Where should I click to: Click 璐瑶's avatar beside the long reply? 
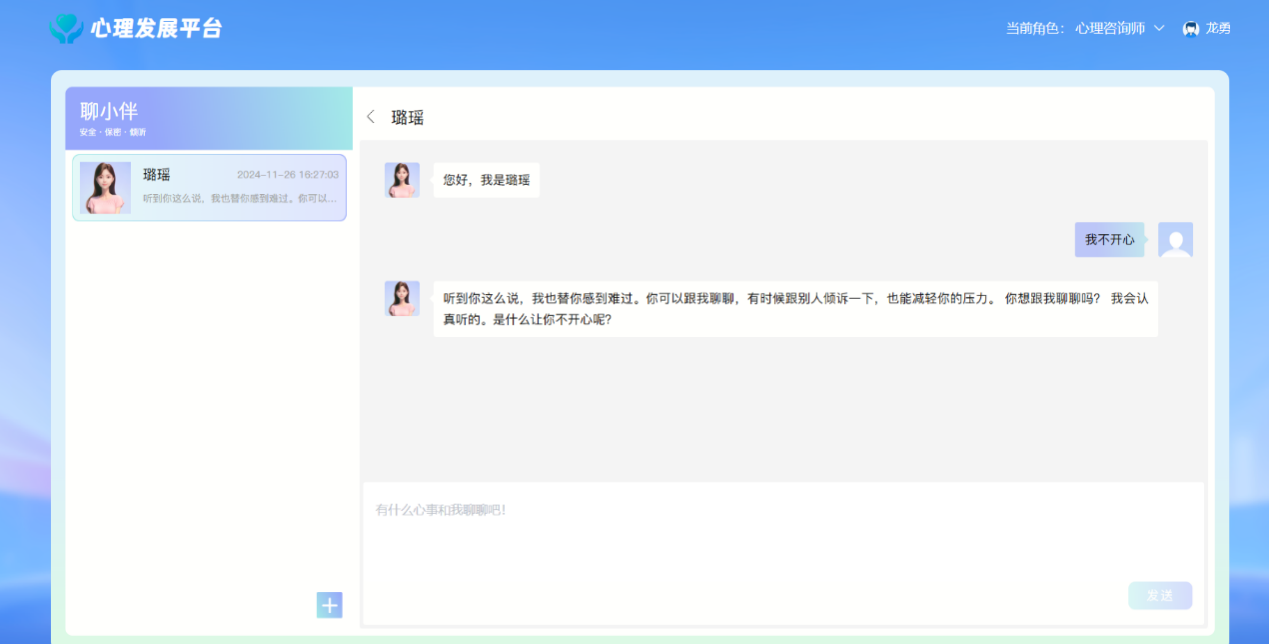pyautogui.click(x=402, y=298)
